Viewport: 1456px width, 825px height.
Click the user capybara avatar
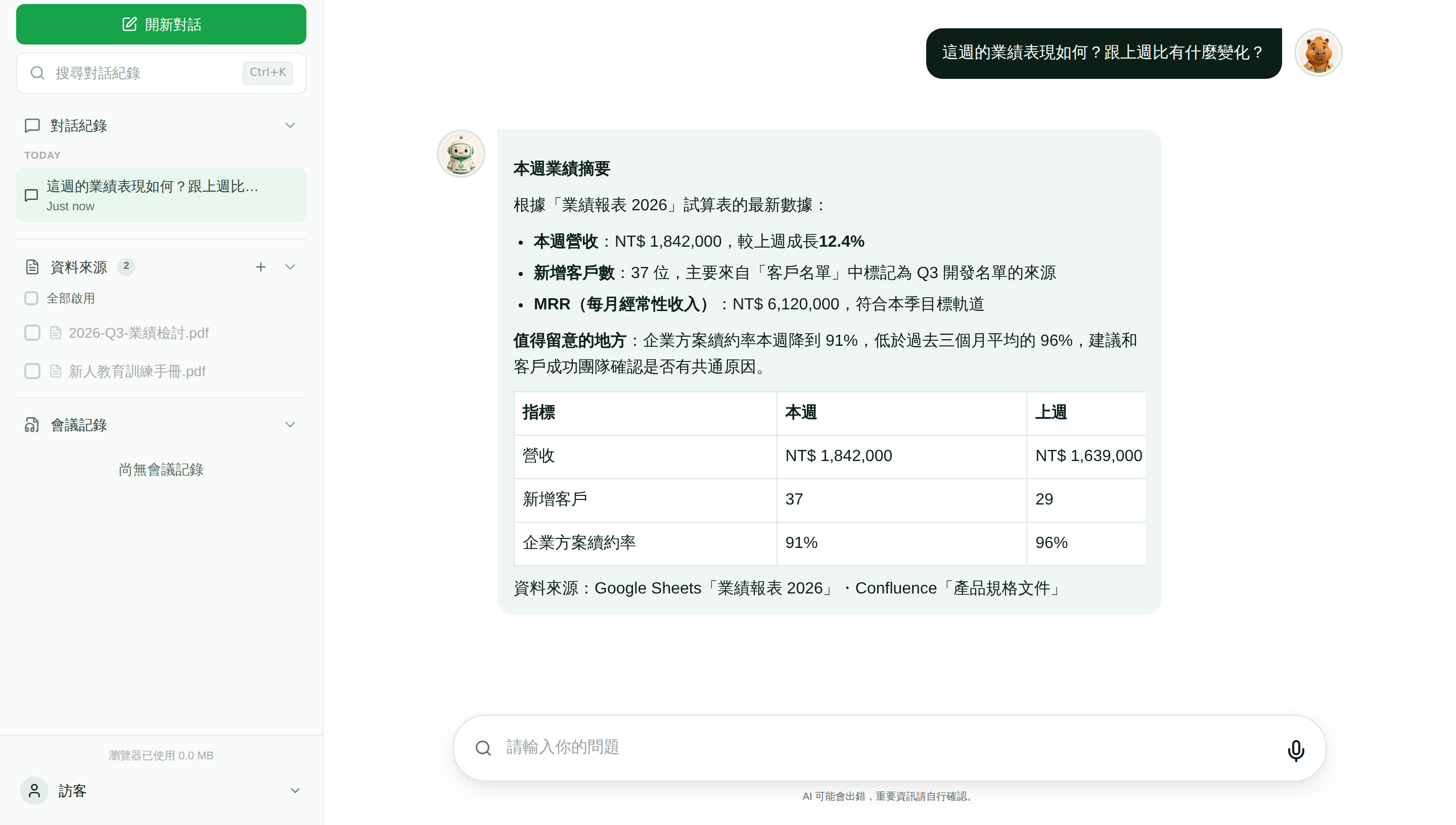[x=1318, y=53]
